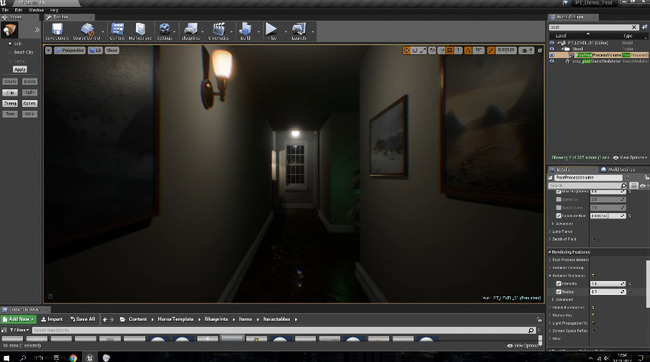Open Details view options eye icon

643,186
